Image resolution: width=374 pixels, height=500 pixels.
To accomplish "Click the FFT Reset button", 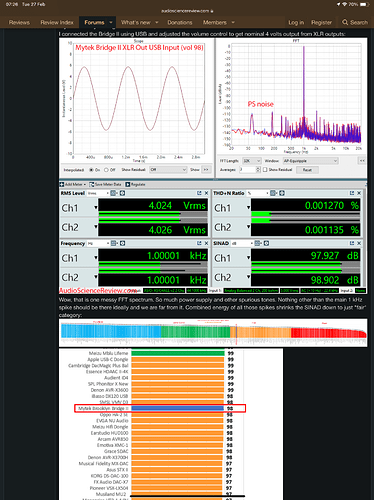I will [307, 170].
